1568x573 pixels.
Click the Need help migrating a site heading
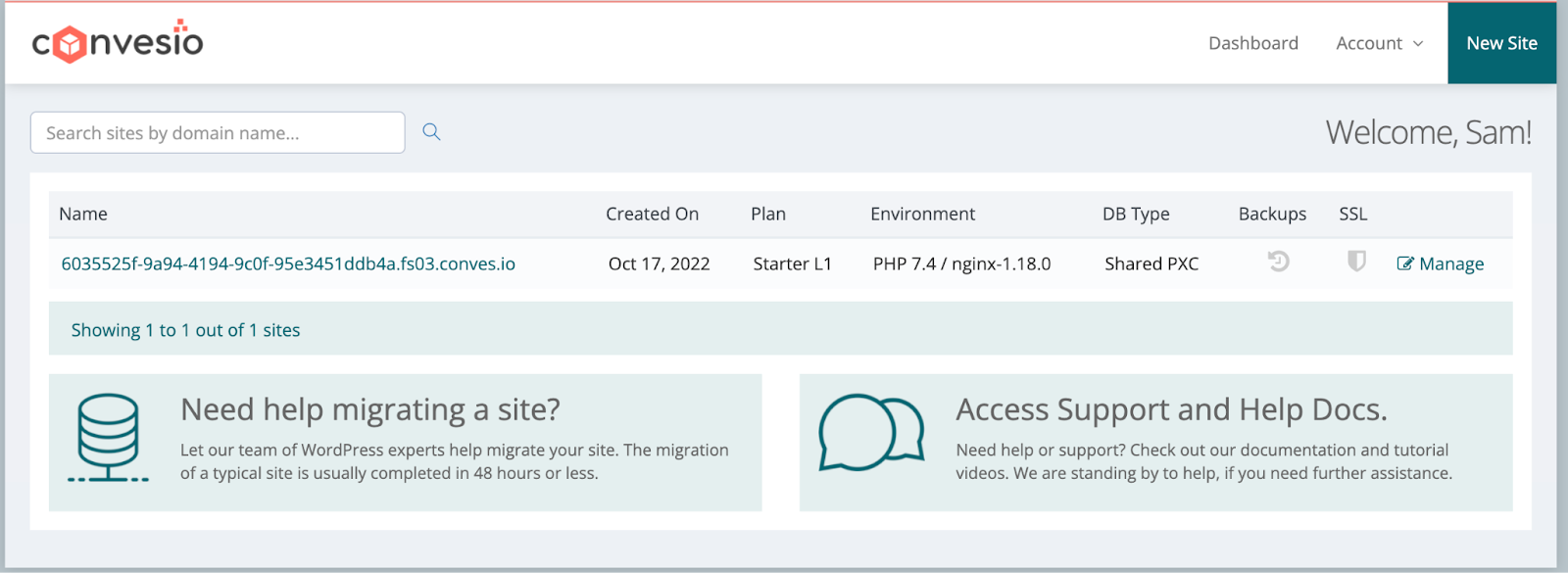pyautogui.click(x=370, y=409)
